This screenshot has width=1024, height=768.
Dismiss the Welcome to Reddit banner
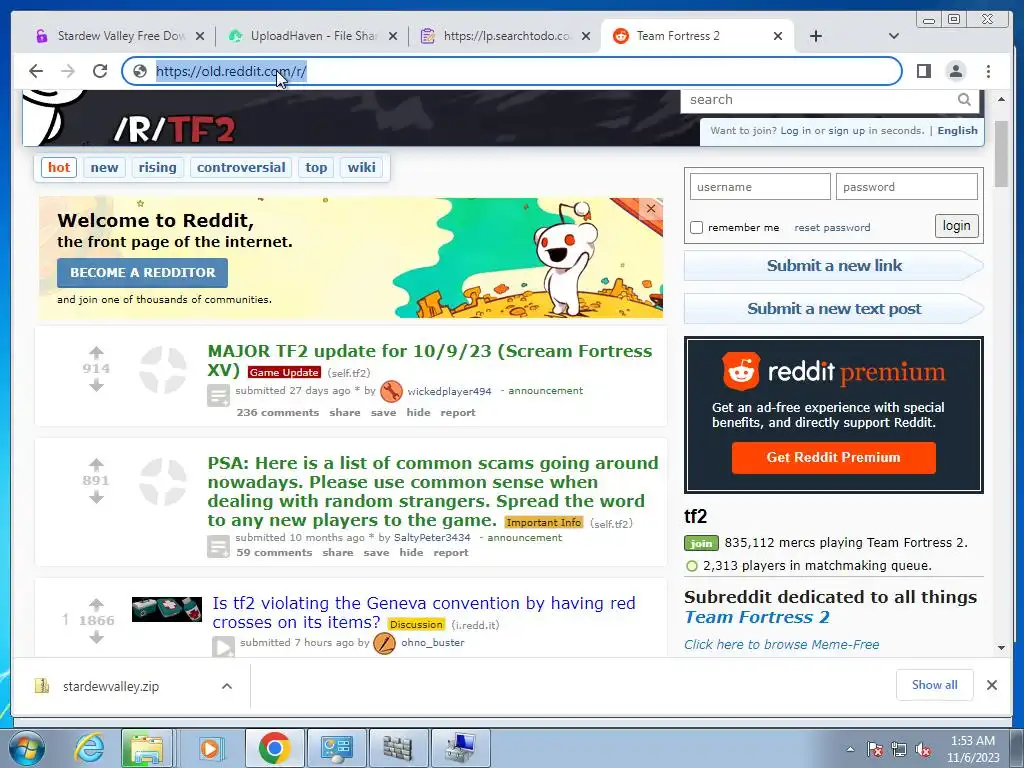click(650, 208)
